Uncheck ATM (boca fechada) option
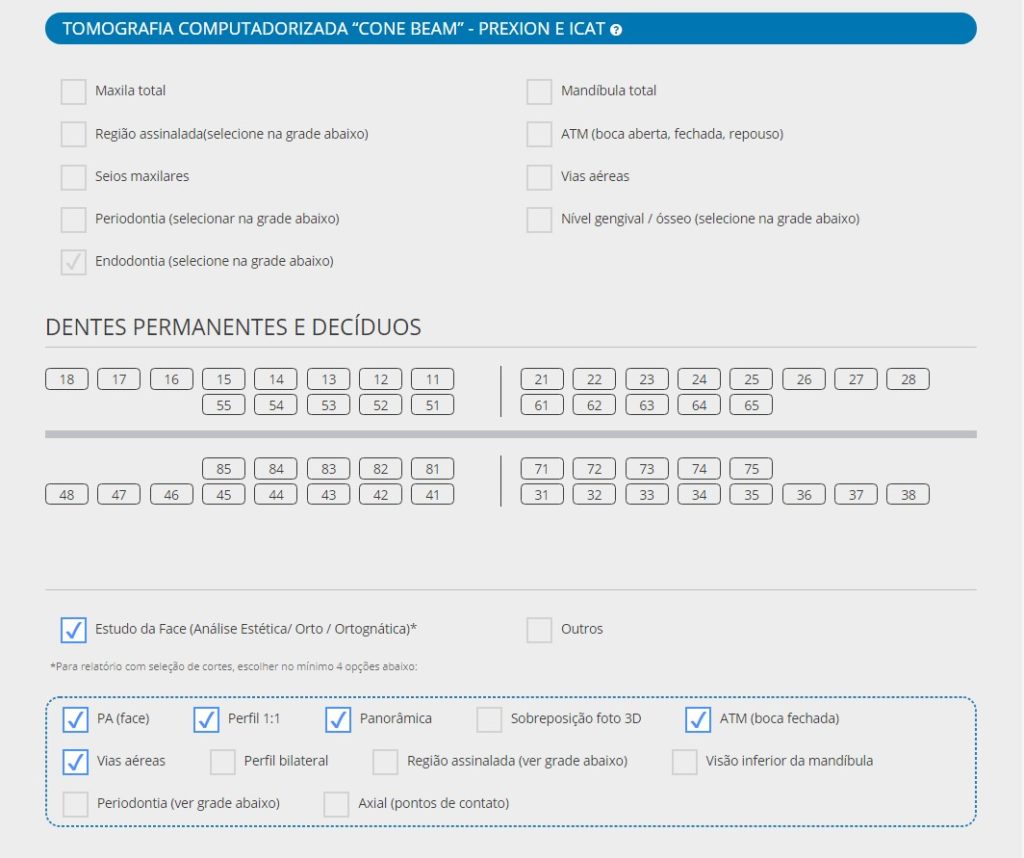Screen dimensions: 1024x858 coord(698,719)
